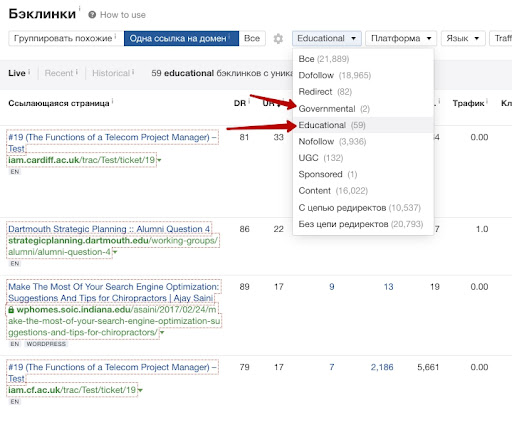The image size is (512, 435).
Task: Switch to the Historical tab
Action: pyautogui.click(x=111, y=73)
